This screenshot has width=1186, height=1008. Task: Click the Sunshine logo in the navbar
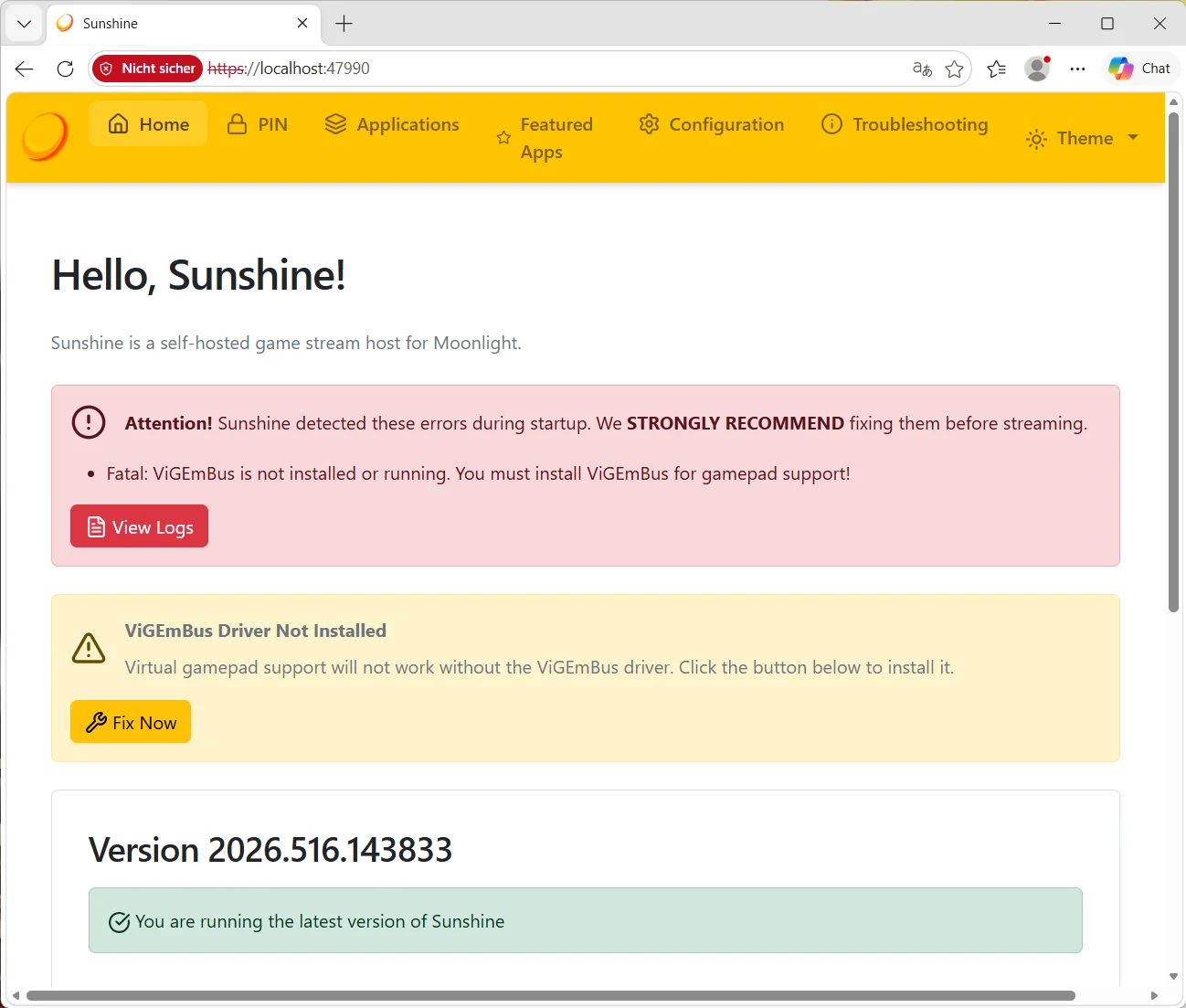pyautogui.click(x=45, y=137)
